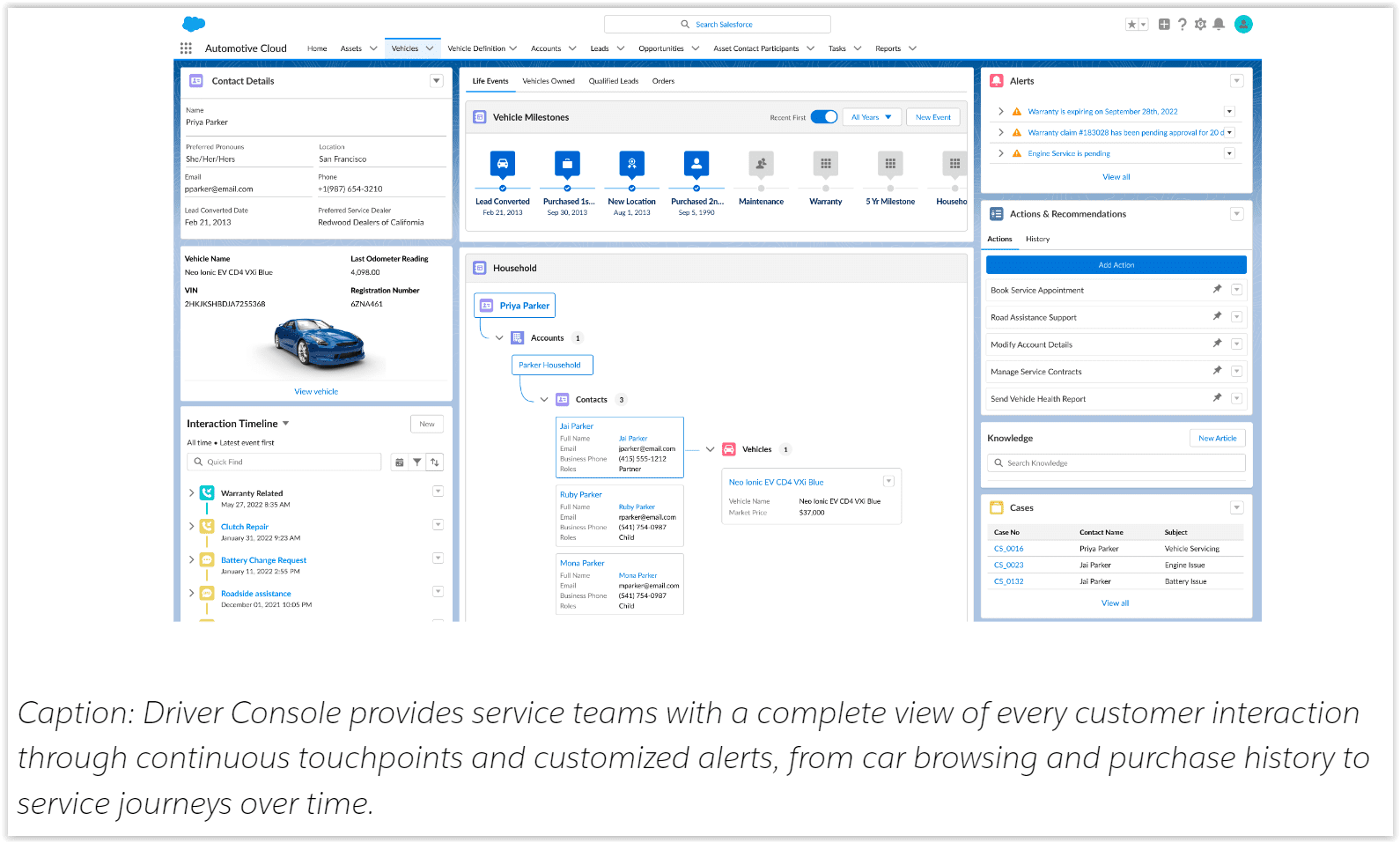1400x843 pixels.
Task: Click the Search Knowledge field
Action: 1116,463
